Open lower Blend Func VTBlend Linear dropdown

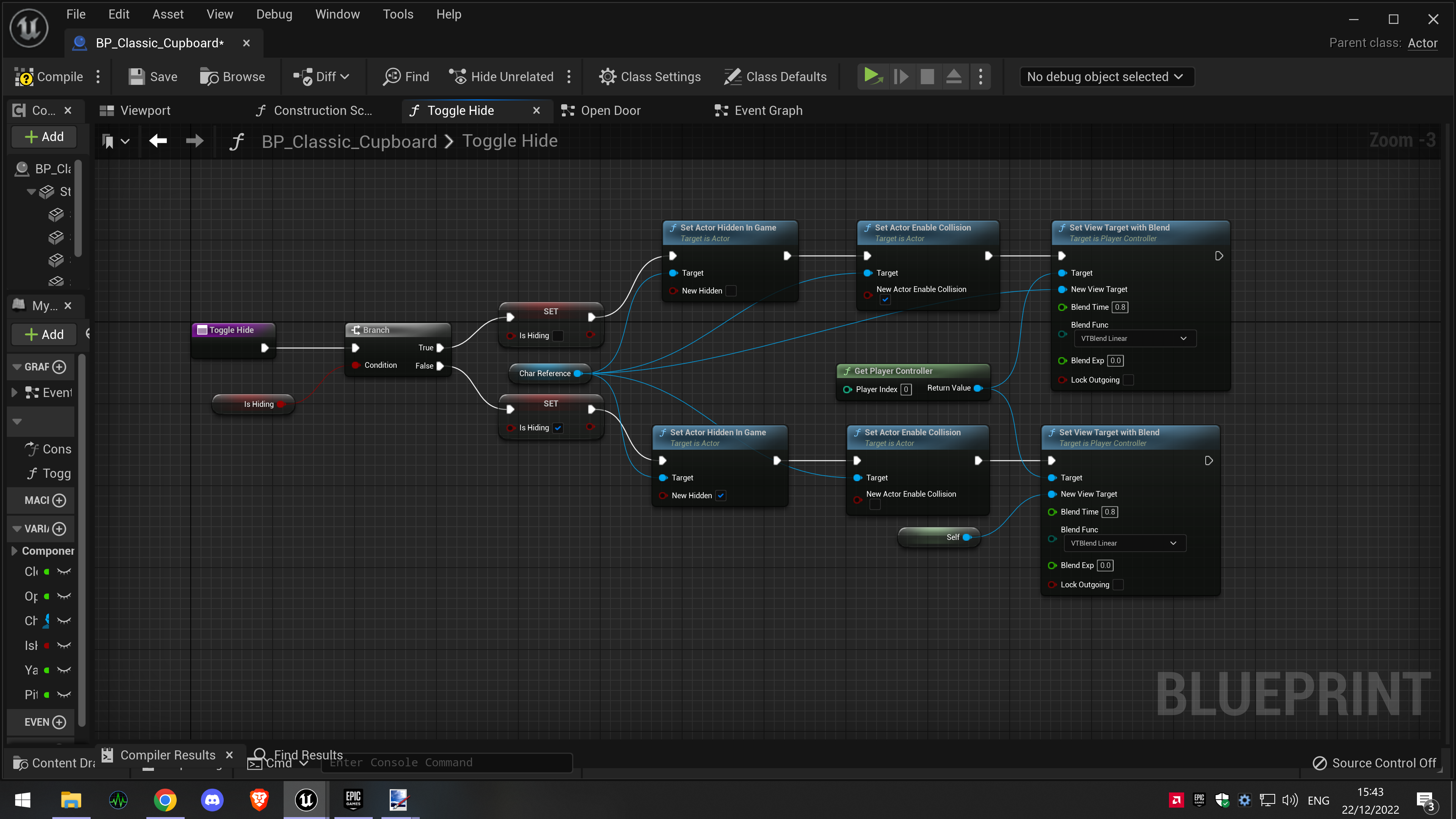[x=1125, y=543]
